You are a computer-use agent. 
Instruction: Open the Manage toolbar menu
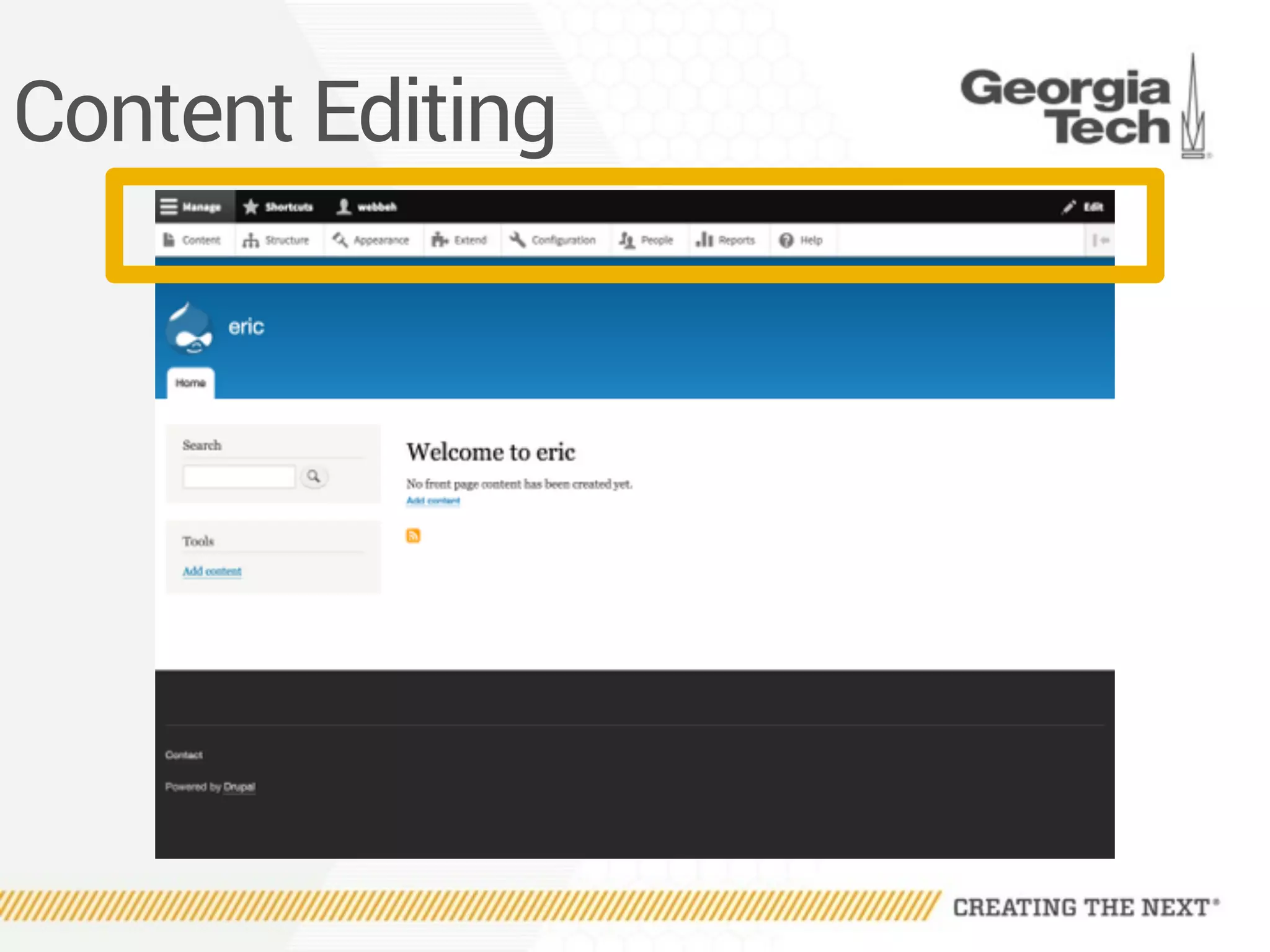tap(195, 206)
